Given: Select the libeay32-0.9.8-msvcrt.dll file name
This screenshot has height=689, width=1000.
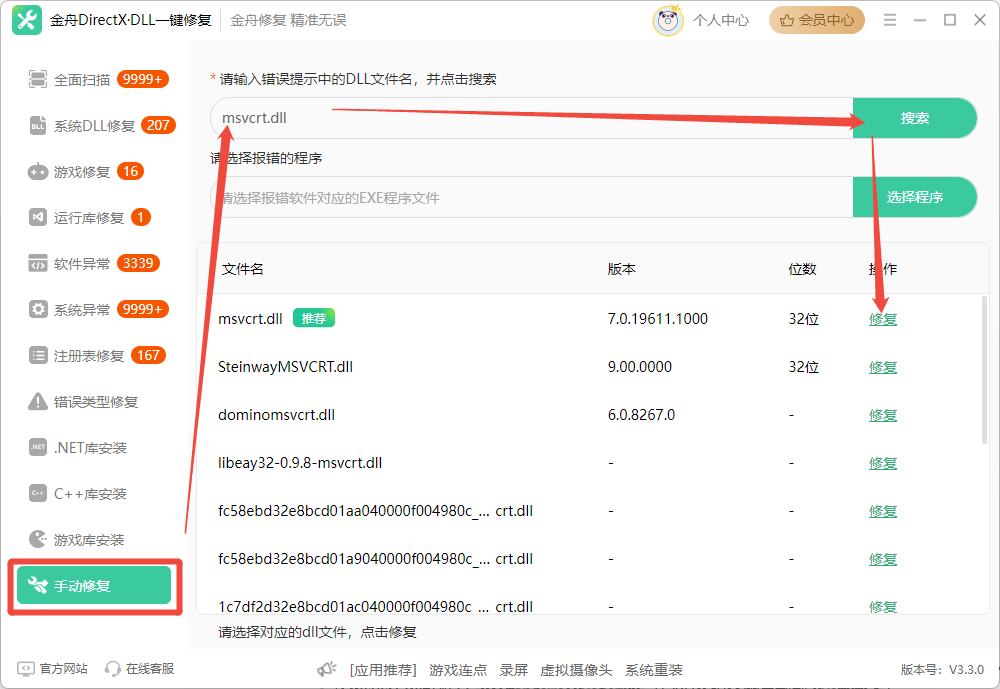Looking at the screenshot, I should tap(300, 463).
